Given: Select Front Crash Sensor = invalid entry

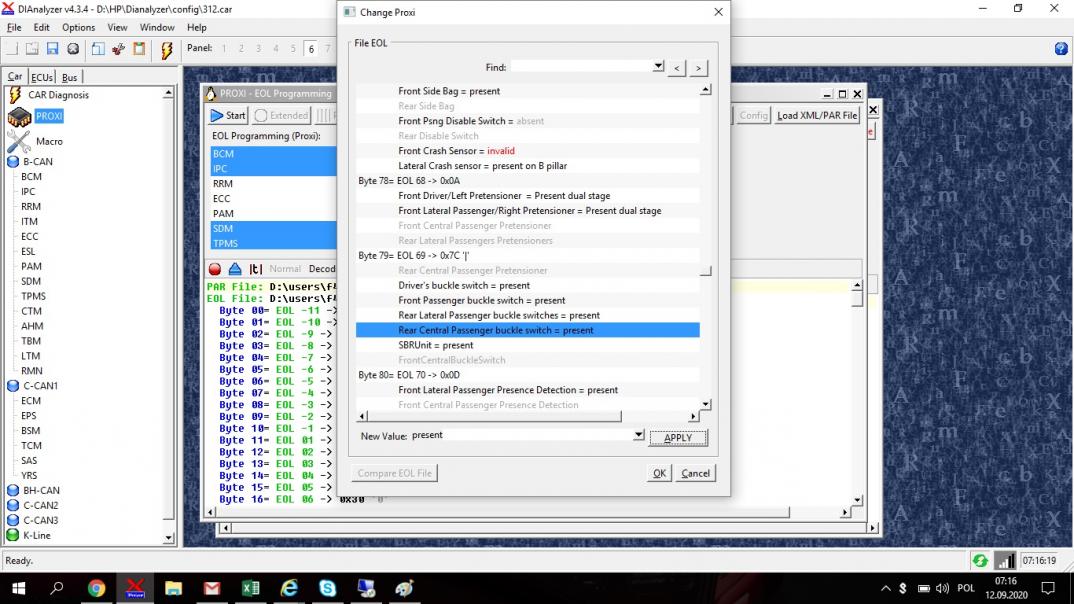Looking at the screenshot, I should [456, 151].
